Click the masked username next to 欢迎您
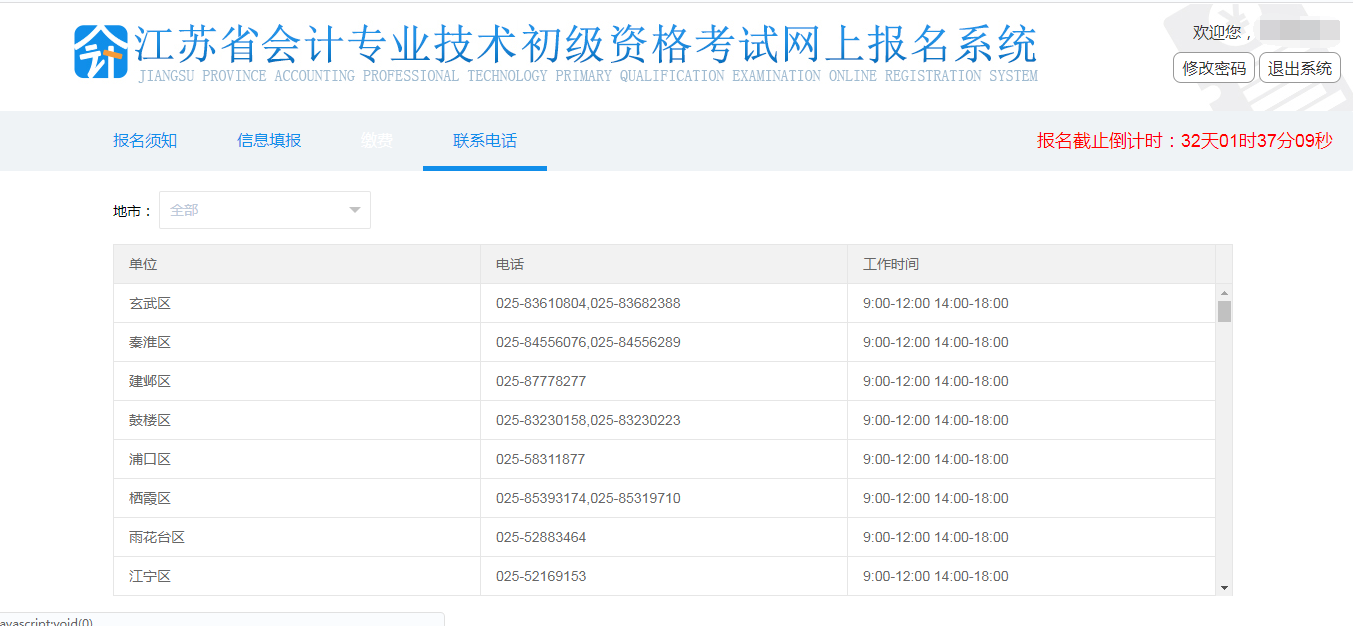This screenshot has width=1353, height=626. [1302, 30]
